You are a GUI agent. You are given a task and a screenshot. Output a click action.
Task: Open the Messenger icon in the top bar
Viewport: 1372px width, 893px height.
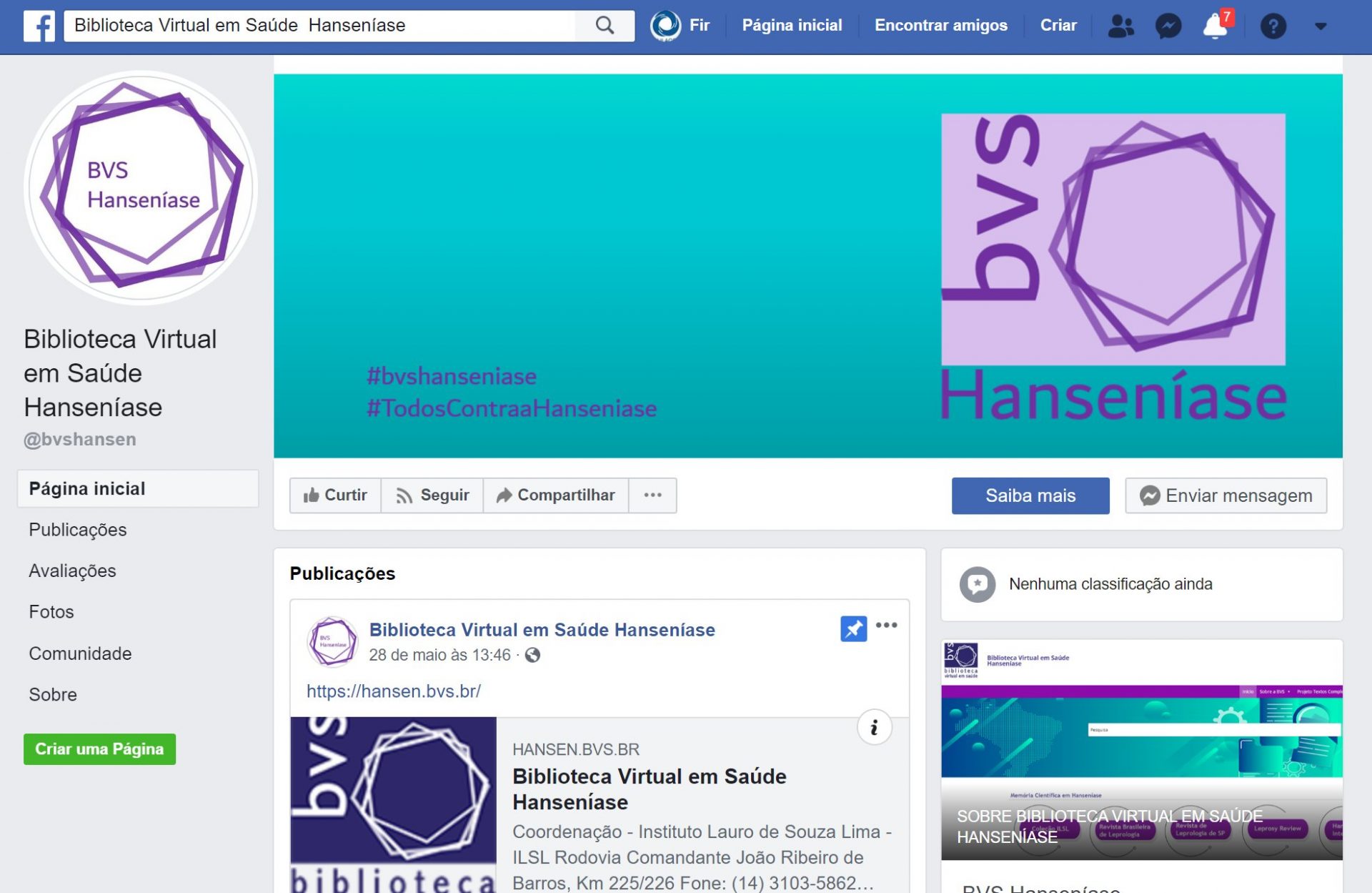point(1168,26)
